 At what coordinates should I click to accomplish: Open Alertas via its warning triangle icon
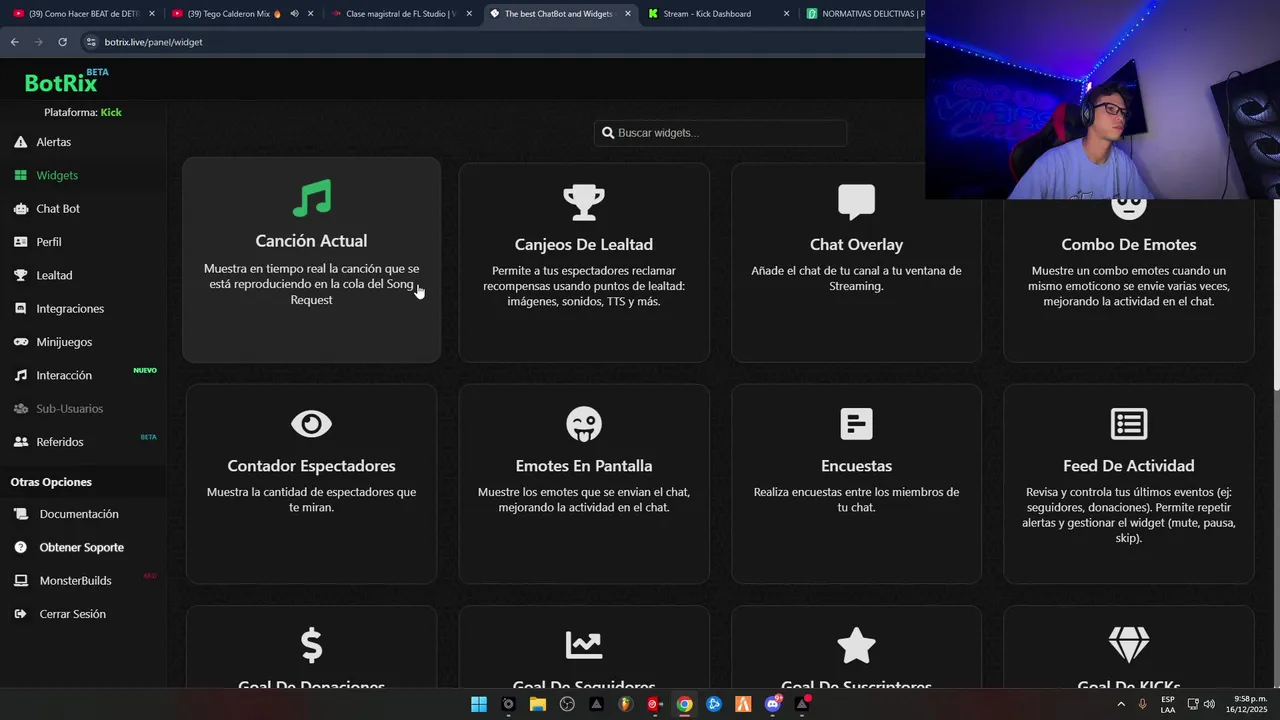coord(20,142)
